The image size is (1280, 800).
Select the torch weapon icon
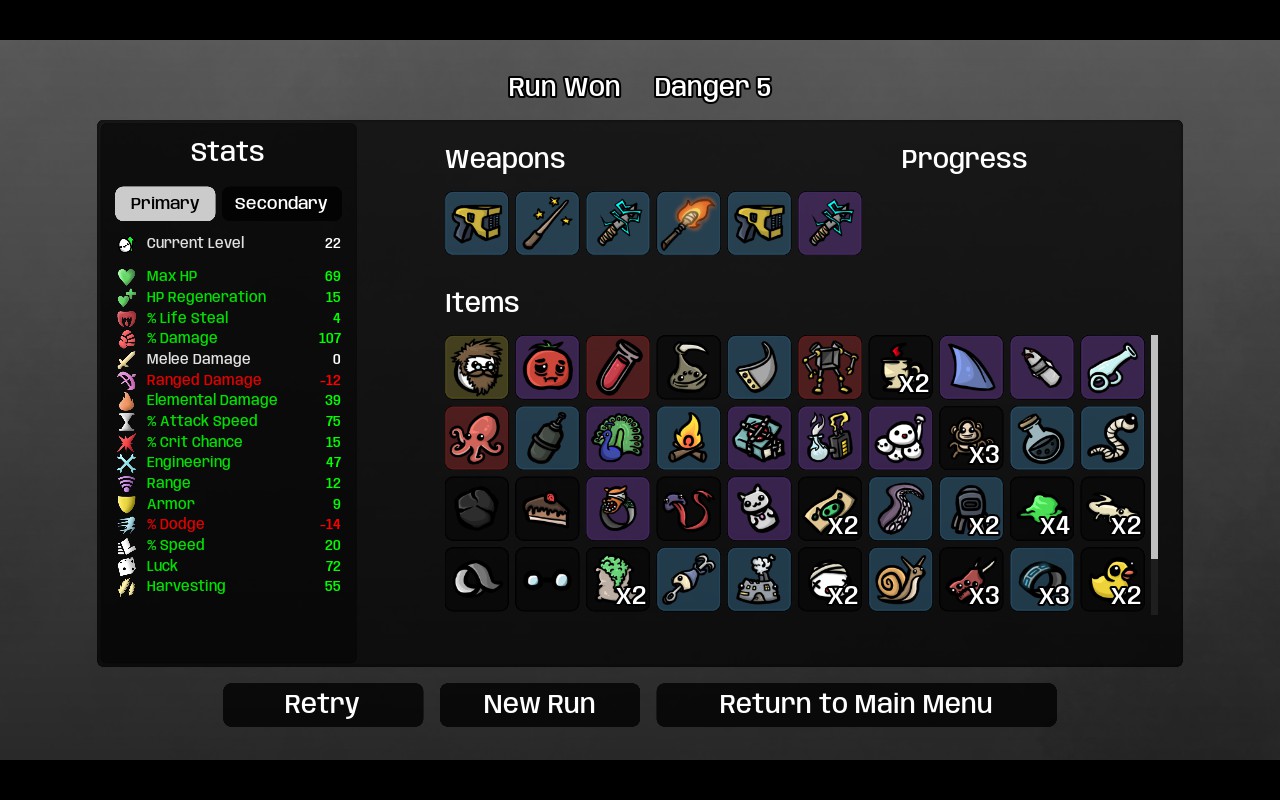point(689,224)
